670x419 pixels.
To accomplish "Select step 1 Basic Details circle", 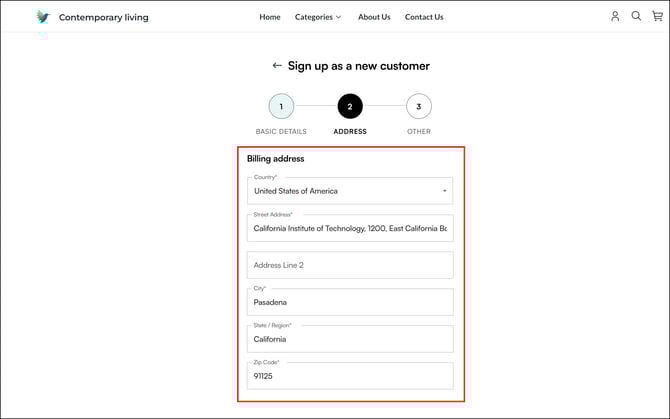I will tap(281, 106).
